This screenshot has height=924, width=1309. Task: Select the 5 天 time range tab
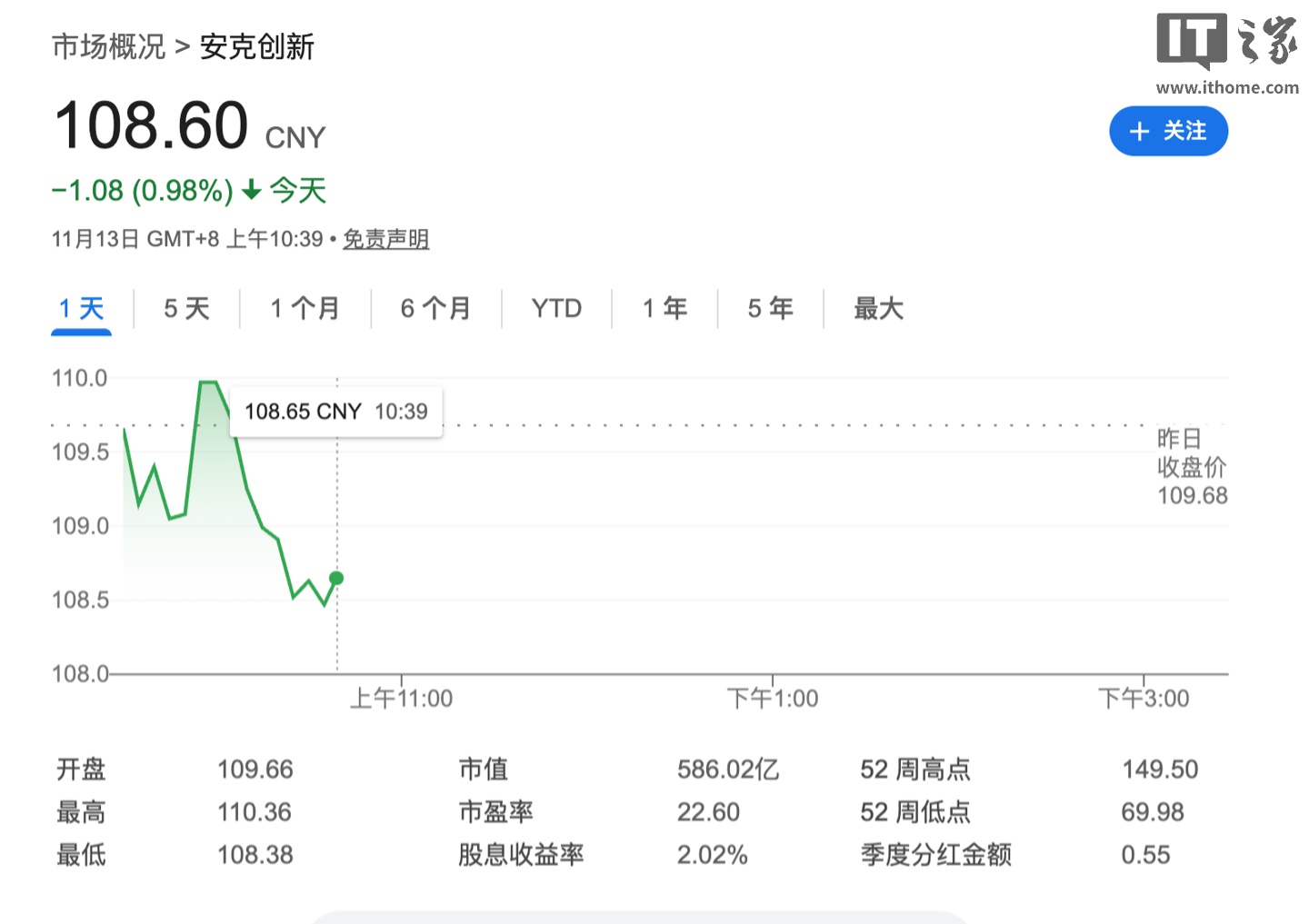pyautogui.click(x=185, y=309)
